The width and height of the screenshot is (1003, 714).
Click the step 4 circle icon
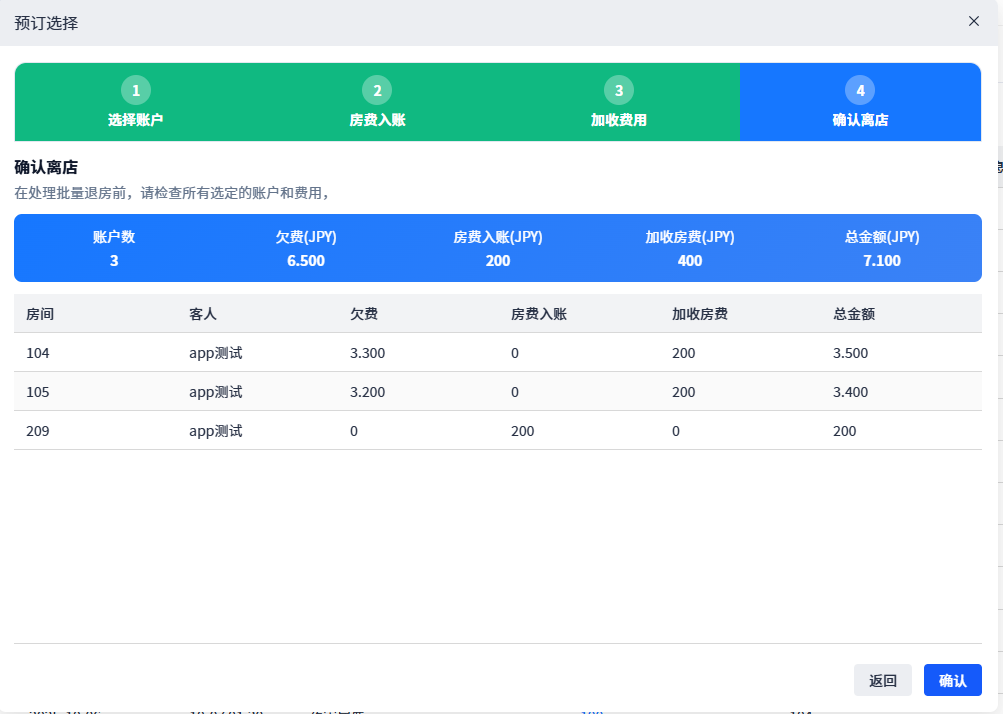pyautogui.click(x=860, y=91)
